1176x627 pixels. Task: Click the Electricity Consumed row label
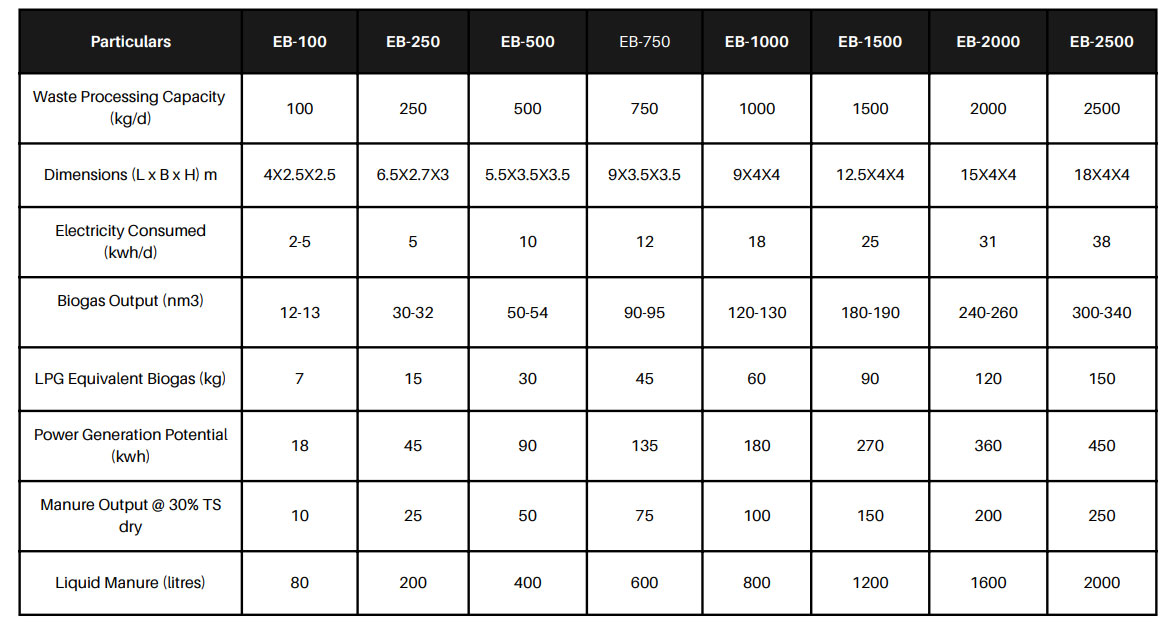[130, 242]
